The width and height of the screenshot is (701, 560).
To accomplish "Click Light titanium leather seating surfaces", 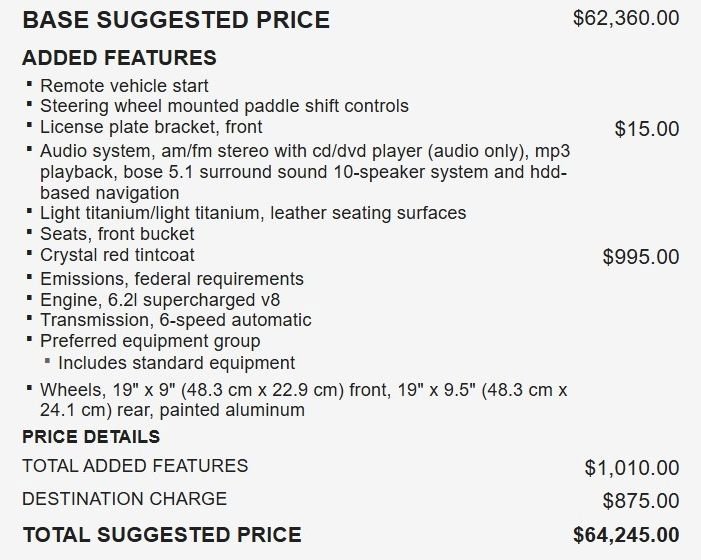I will 253,213.
